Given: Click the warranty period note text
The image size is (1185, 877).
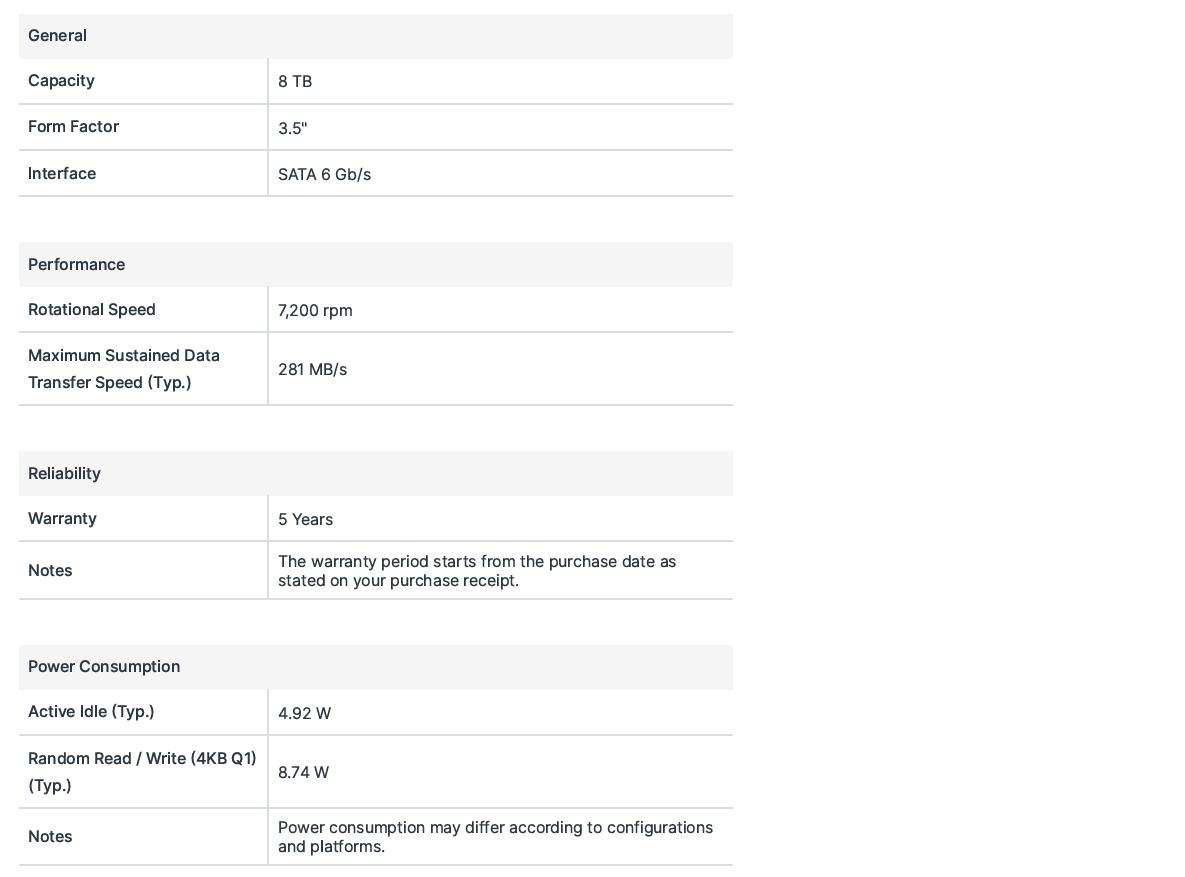Looking at the screenshot, I should click(477, 571).
